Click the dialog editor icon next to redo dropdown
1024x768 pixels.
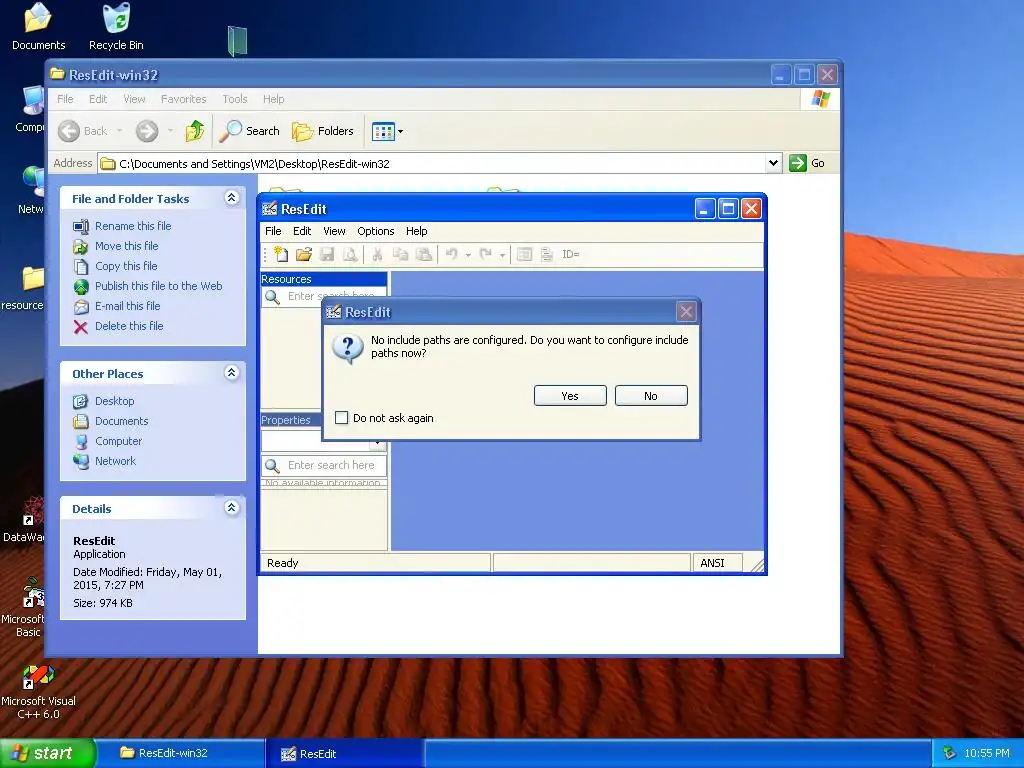[524, 254]
